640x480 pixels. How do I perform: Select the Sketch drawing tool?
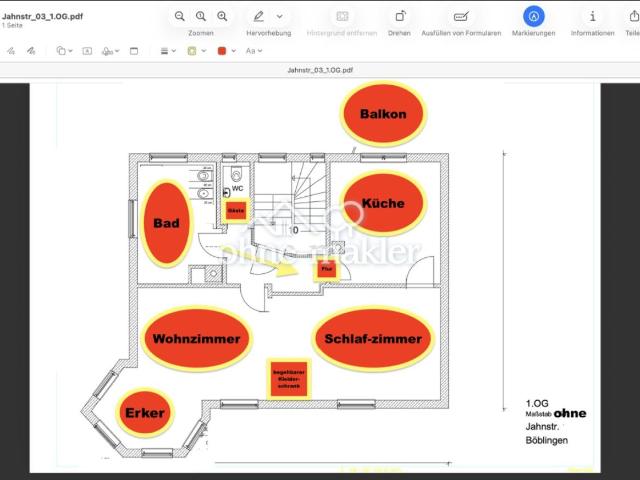pyautogui.click(x=11, y=51)
